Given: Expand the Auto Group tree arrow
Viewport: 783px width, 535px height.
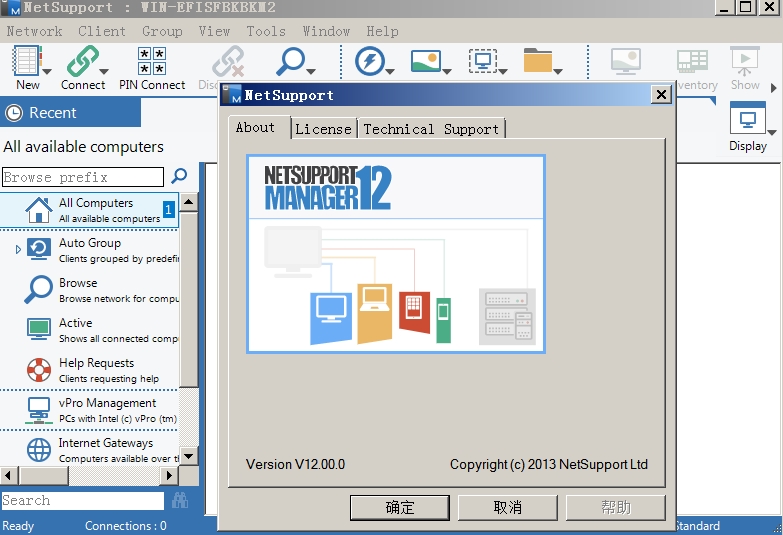Looking at the screenshot, I should pyautogui.click(x=18, y=249).
